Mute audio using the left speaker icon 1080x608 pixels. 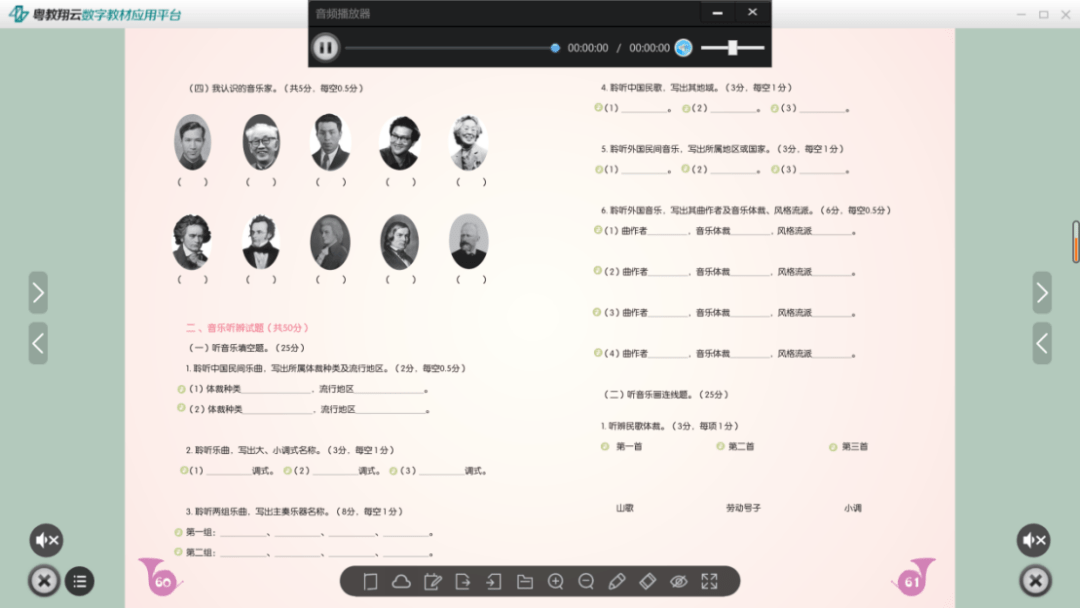45,540
